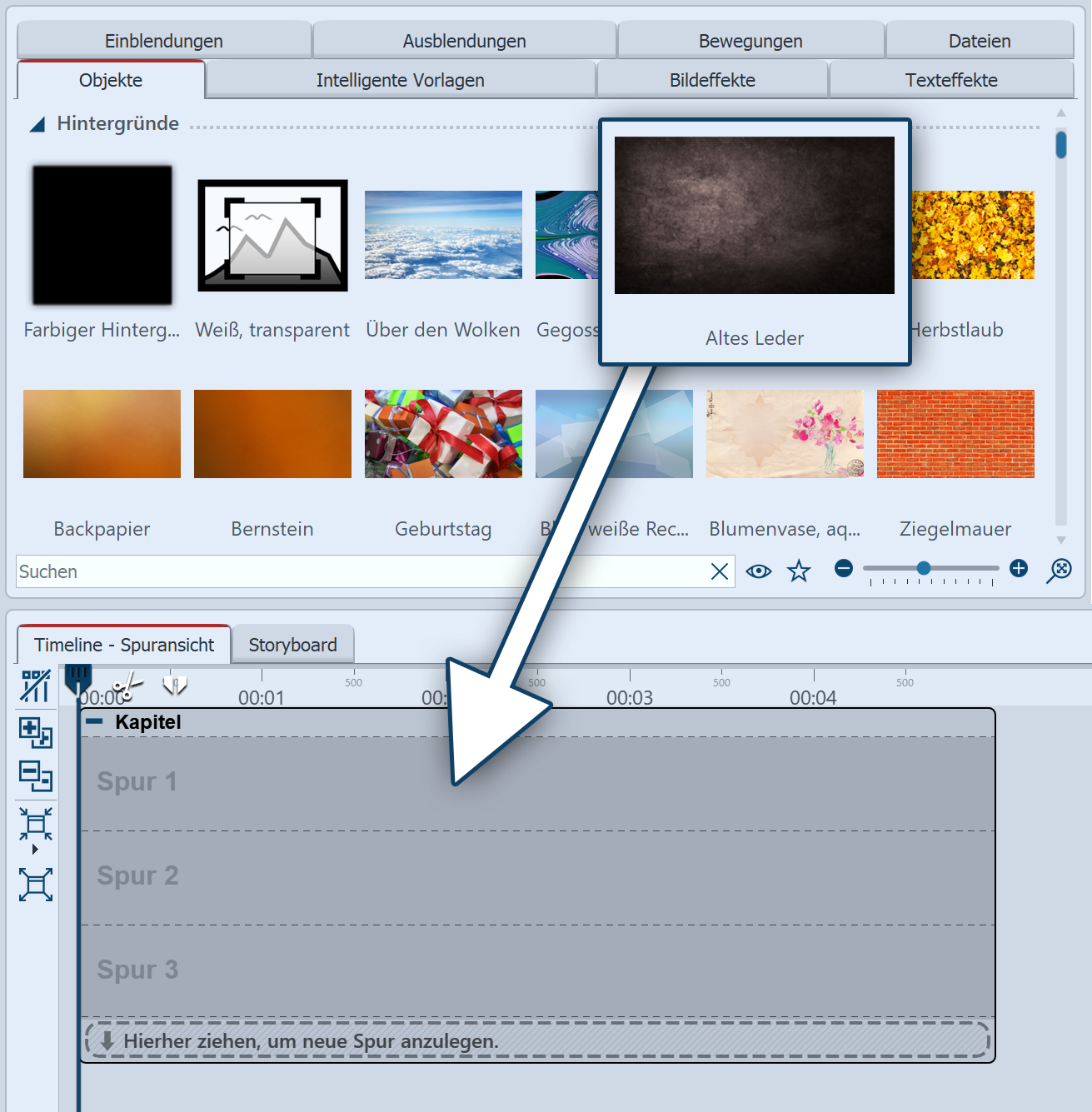This screenshot has width=1092, height=1112.
Task: Switch to the Bewegungen tab
Action: (750, 41)
